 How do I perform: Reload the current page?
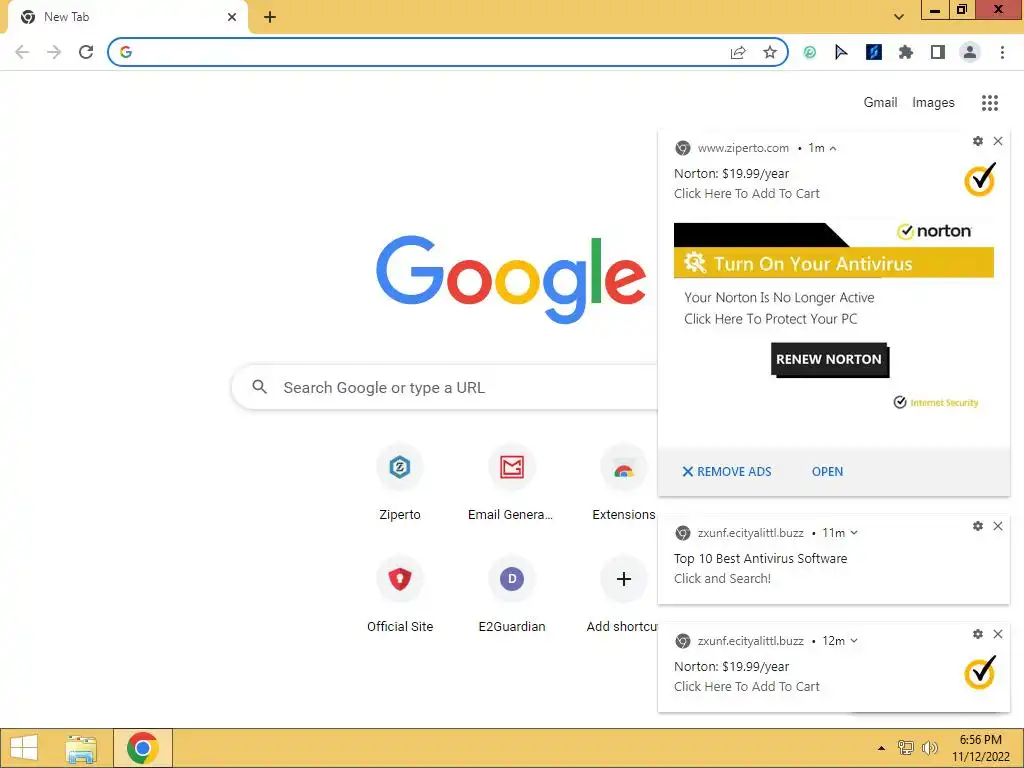point(86,52)
